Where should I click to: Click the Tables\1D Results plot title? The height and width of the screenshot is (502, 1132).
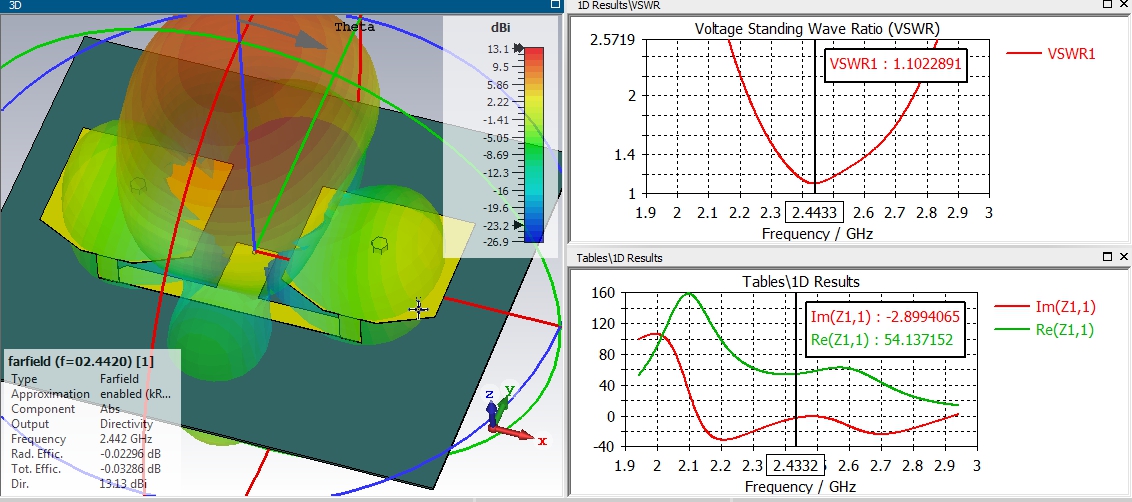click(x=801, y=282)
